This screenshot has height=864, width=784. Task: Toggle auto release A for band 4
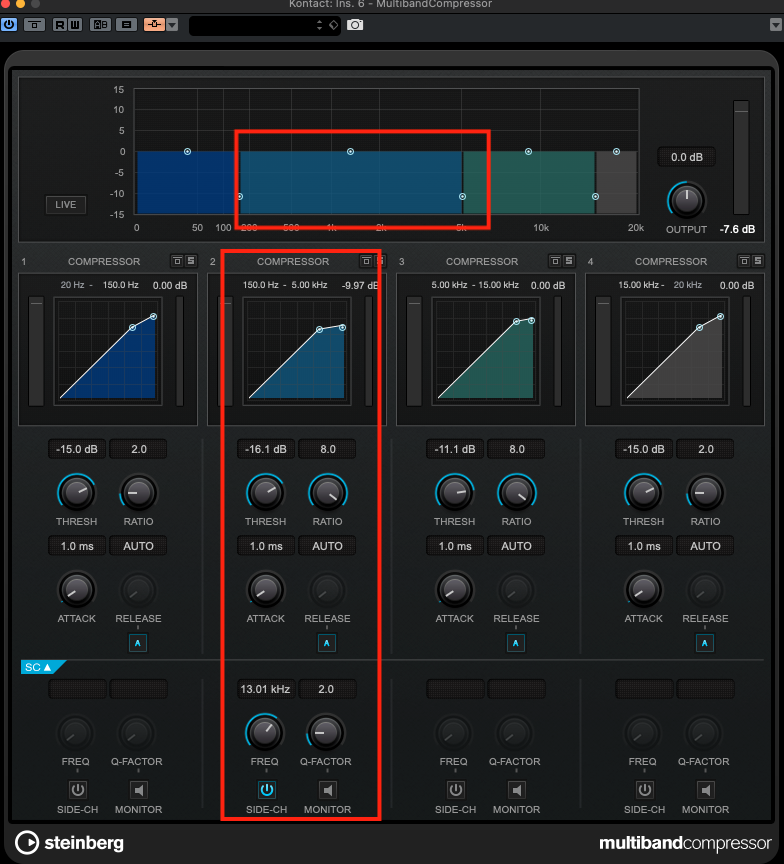pyautogui.click(x=705, y=643)
